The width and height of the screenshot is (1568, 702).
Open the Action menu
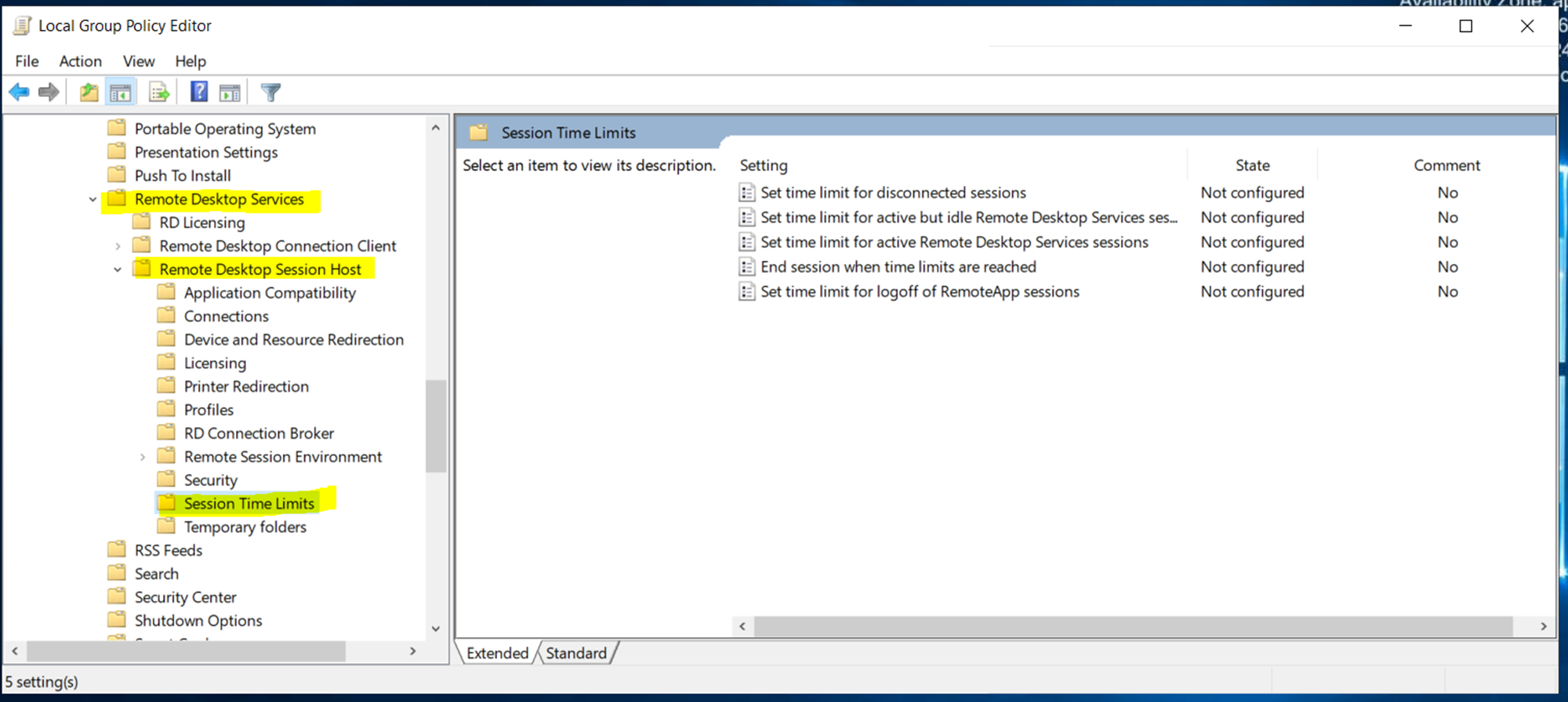[80, 61]
